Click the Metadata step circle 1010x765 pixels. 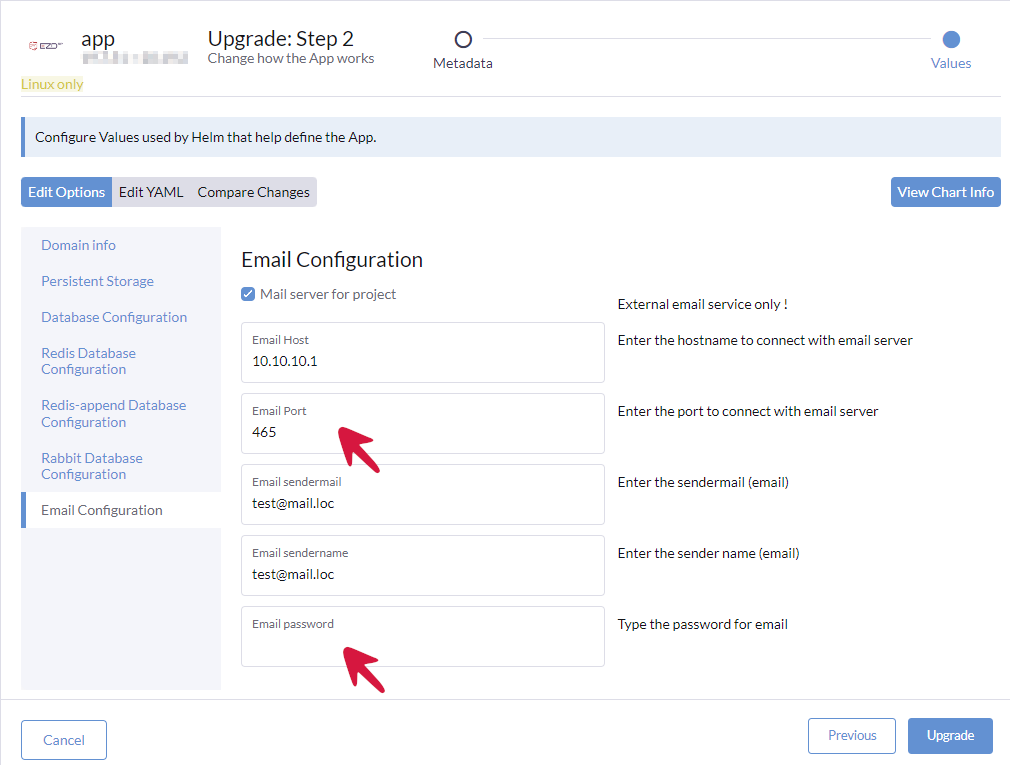coord(463,40)
